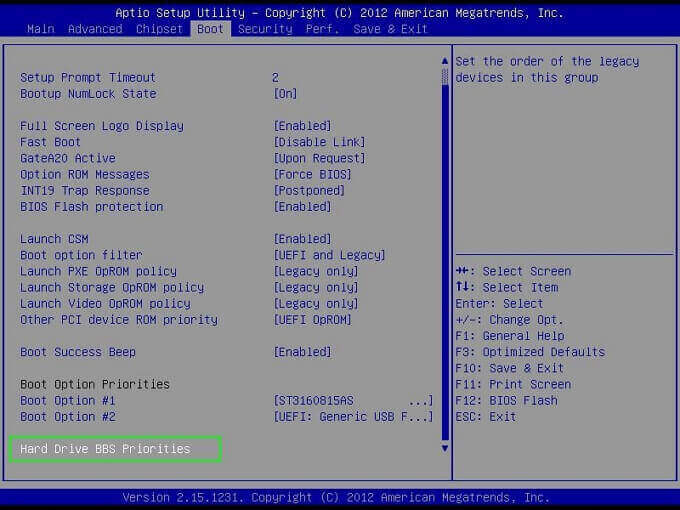
Task: Open Hard Drive BBS Priorities submenu
Action: point(105,450)
